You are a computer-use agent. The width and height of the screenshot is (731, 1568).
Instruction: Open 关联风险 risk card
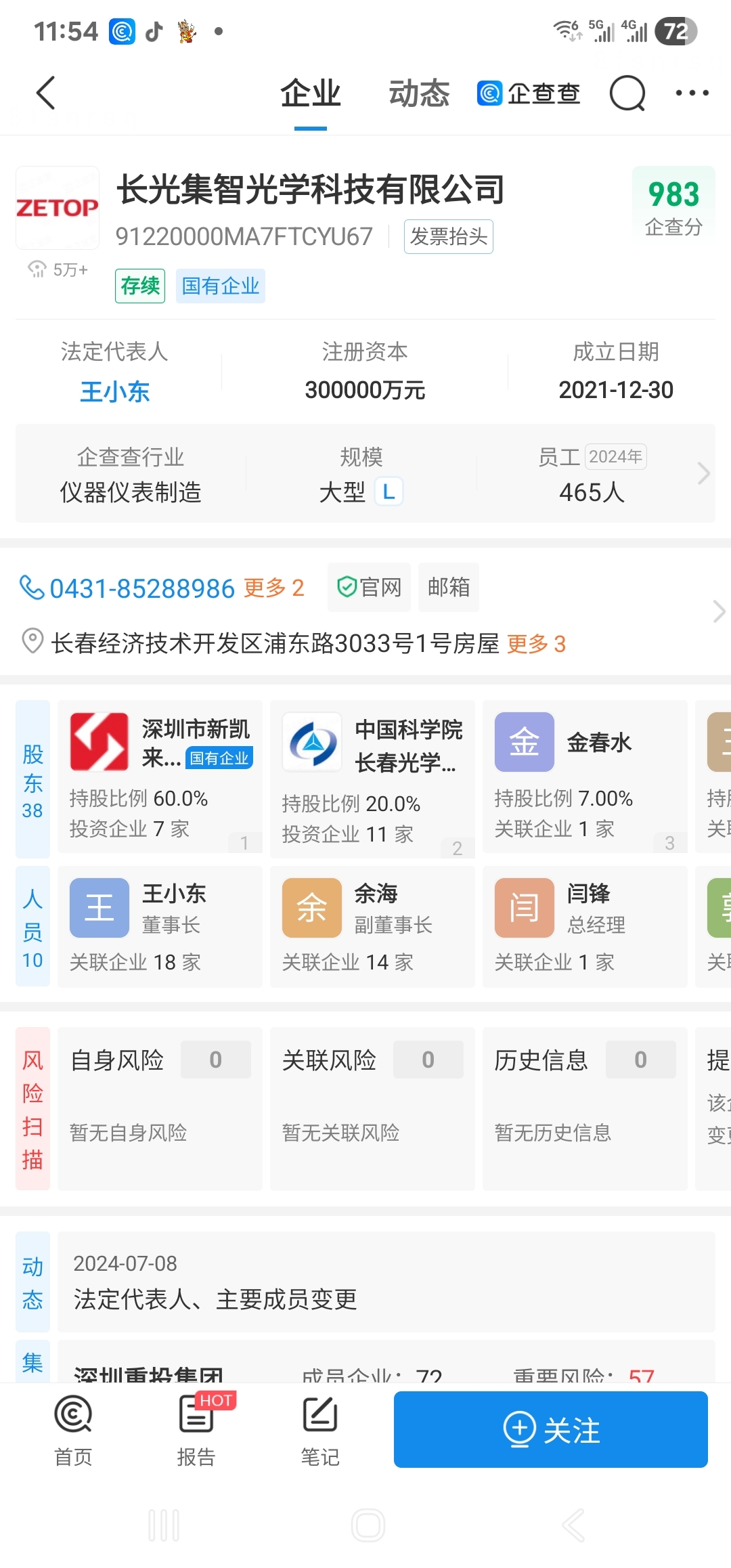pos(372,1109)
